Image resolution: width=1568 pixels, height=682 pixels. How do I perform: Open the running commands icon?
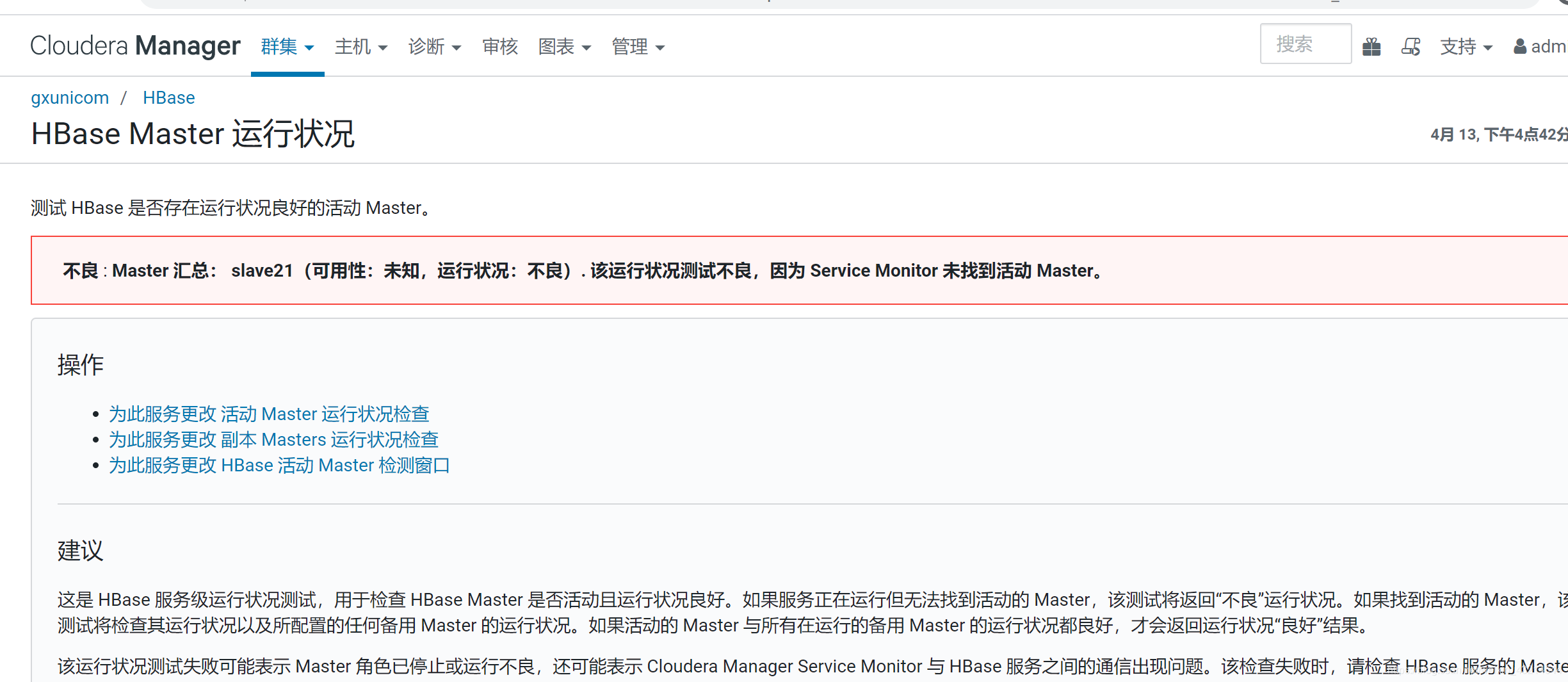[1410, 45]
